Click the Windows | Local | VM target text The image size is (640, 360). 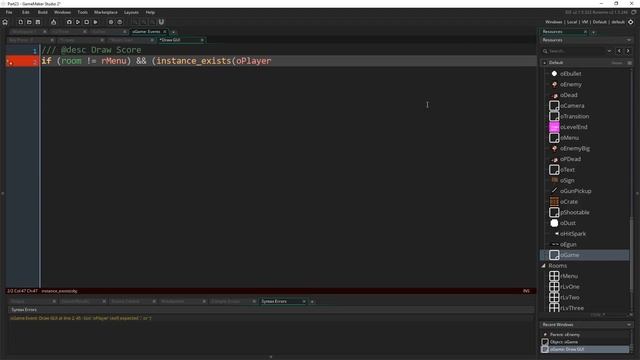[585, 22]
